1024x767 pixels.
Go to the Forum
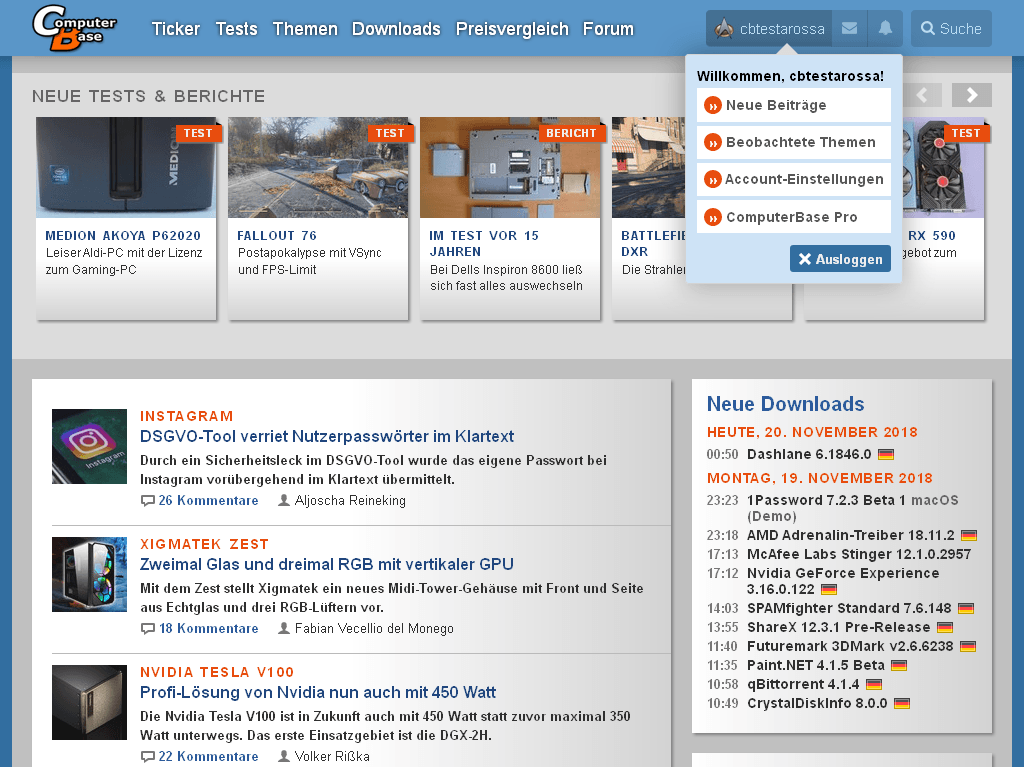click(x=608, y=29)
